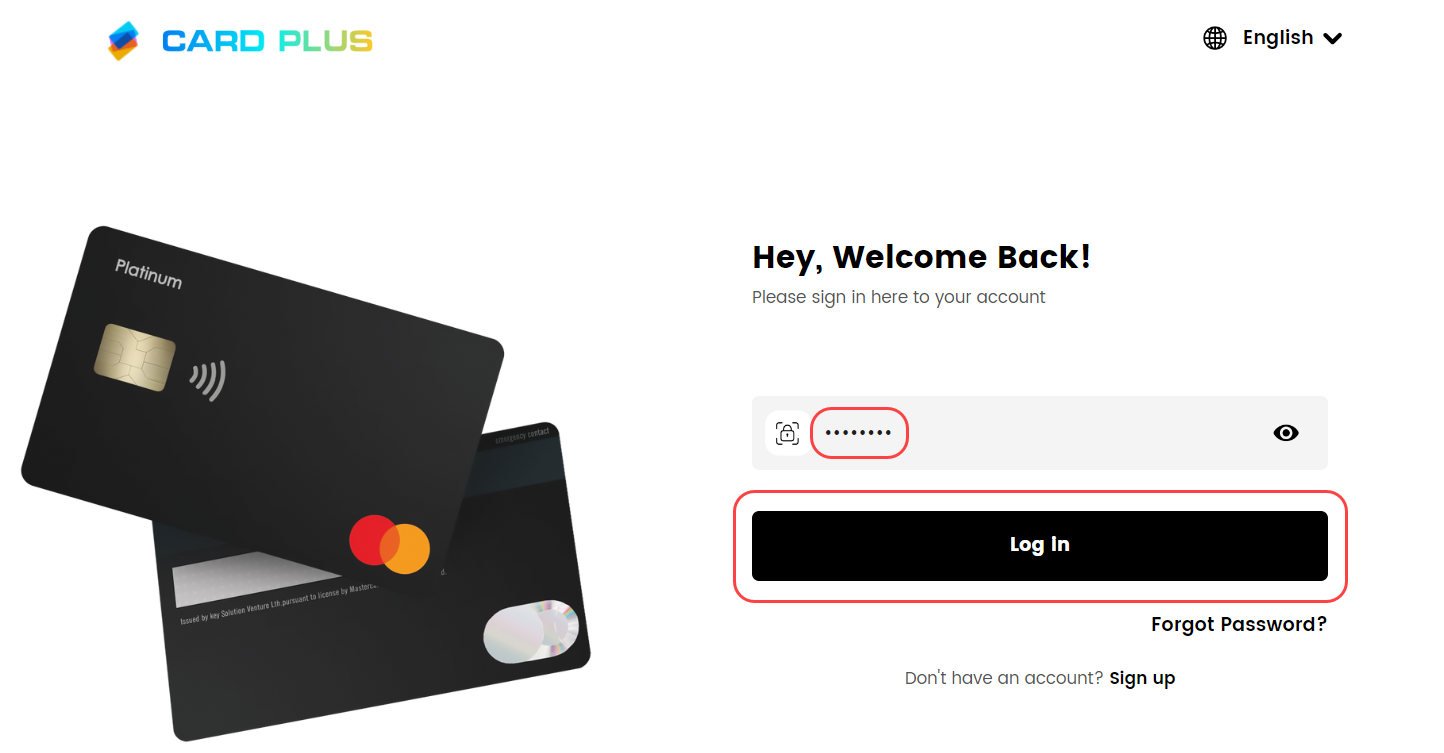Click the CARD PLUS wordmark text
Screen dimensions: 1444x753
[x=267, y=41]
